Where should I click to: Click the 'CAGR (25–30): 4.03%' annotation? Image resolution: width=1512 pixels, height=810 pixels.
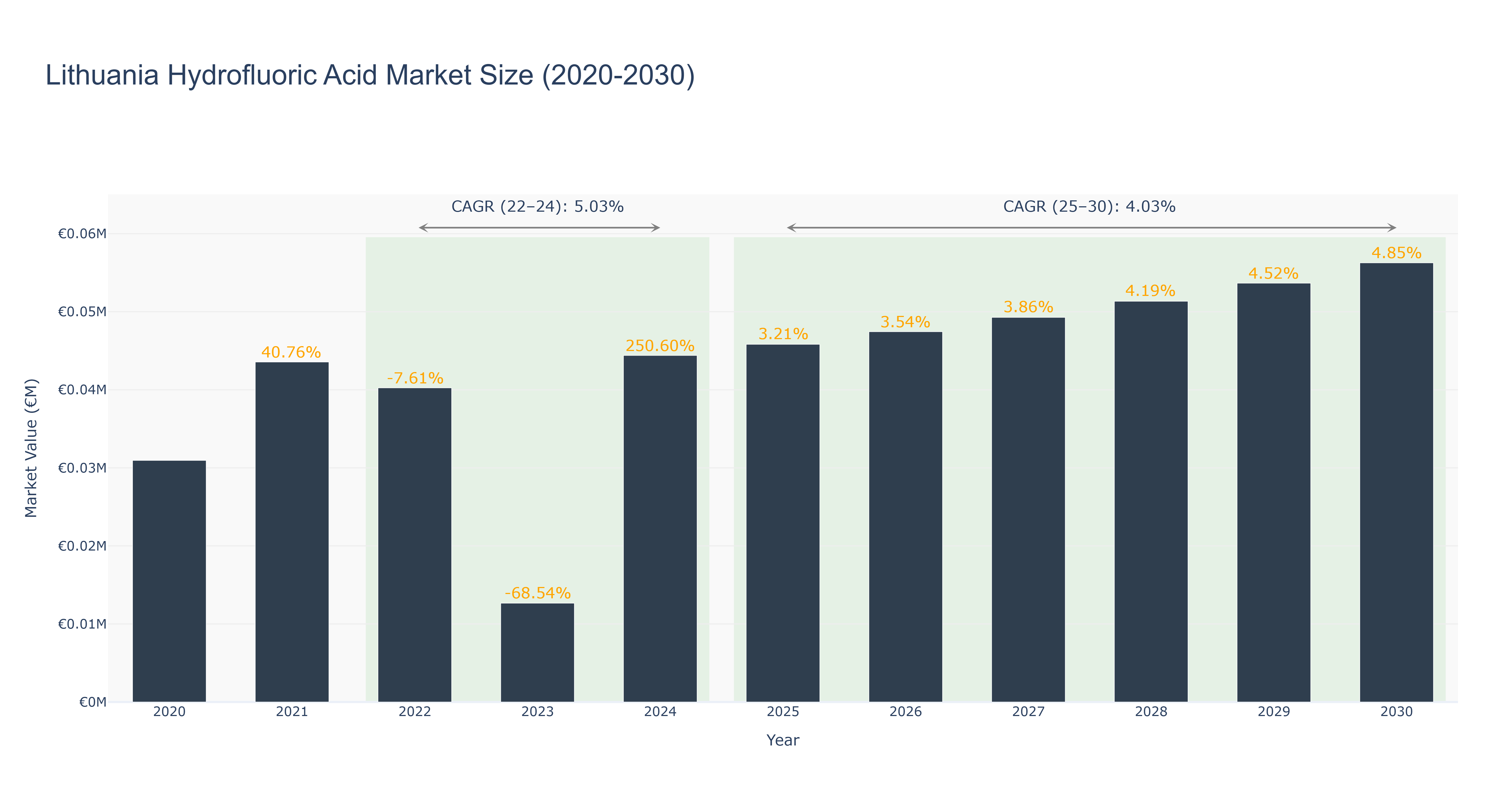pyautogui.click(x=1089, y=207)
